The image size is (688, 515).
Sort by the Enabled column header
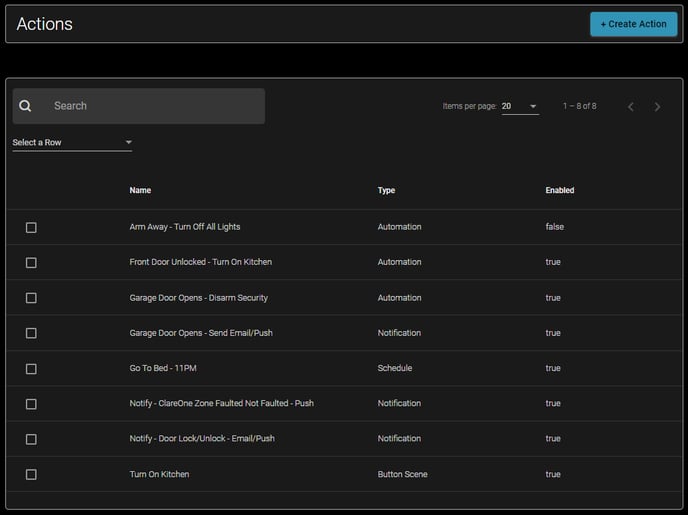(559, 190)
